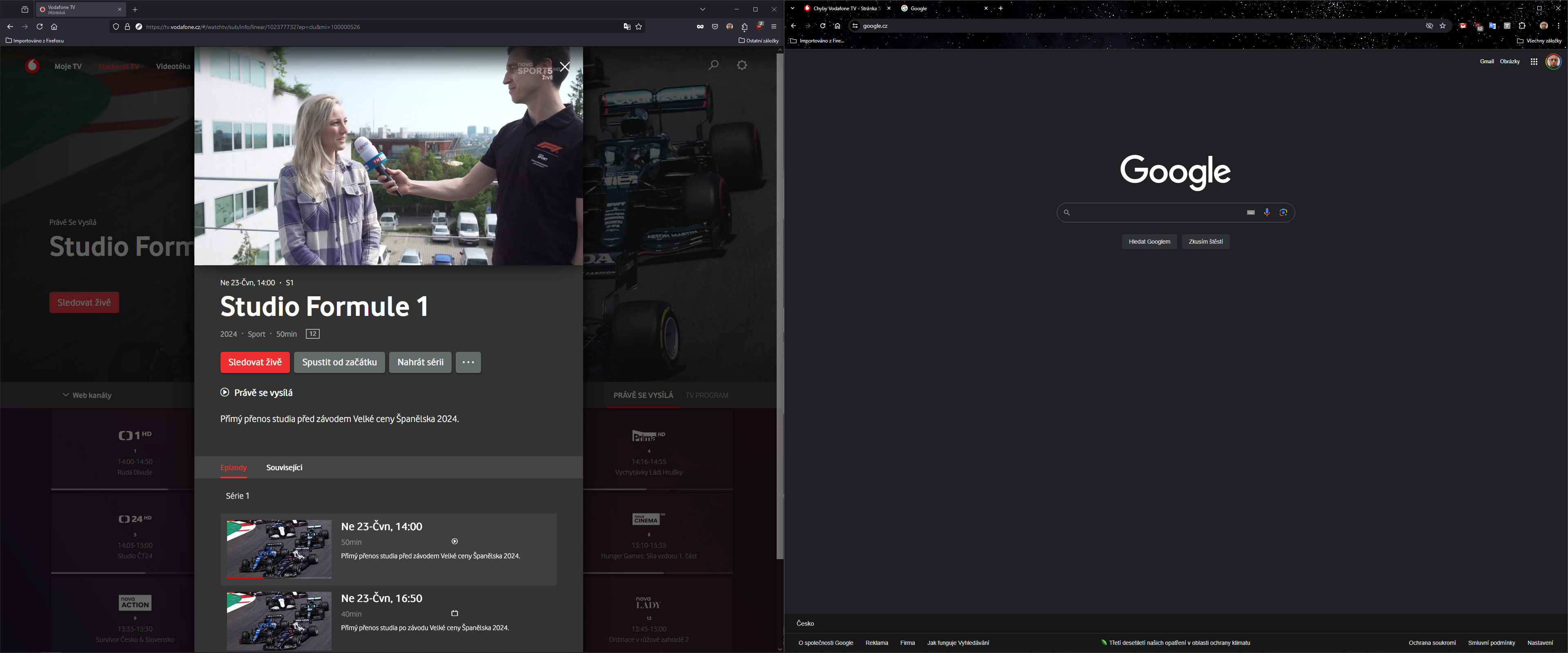The height and width of the screenshot is (653, 1568).
Task: Open Chrome three-dot menu
Action: click(x=1559, y=26)
